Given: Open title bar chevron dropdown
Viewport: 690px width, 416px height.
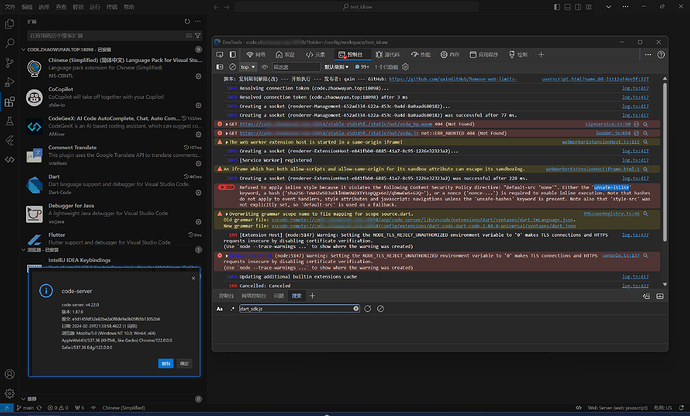Looking at the screenshot, I should coord(609,7).
